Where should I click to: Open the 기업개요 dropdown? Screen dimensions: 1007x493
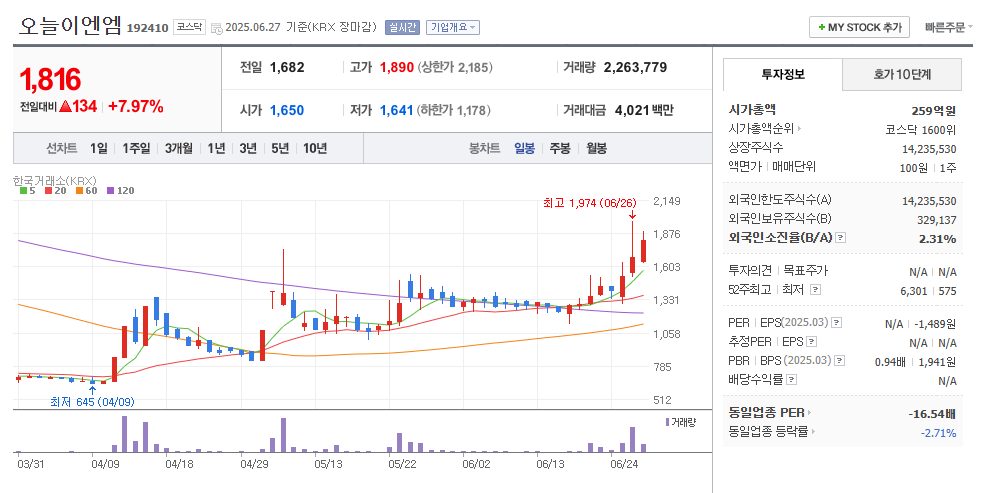453,28
